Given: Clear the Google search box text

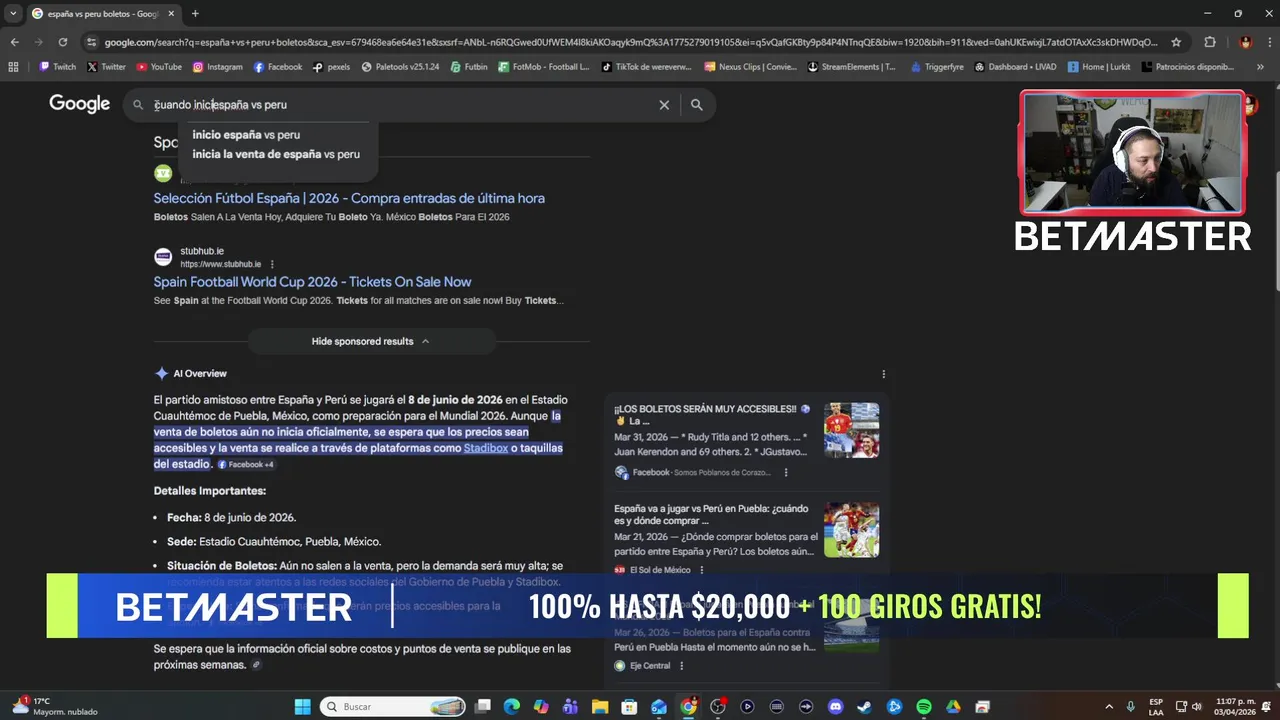Looking at the screenshot, I should point(664,105).
